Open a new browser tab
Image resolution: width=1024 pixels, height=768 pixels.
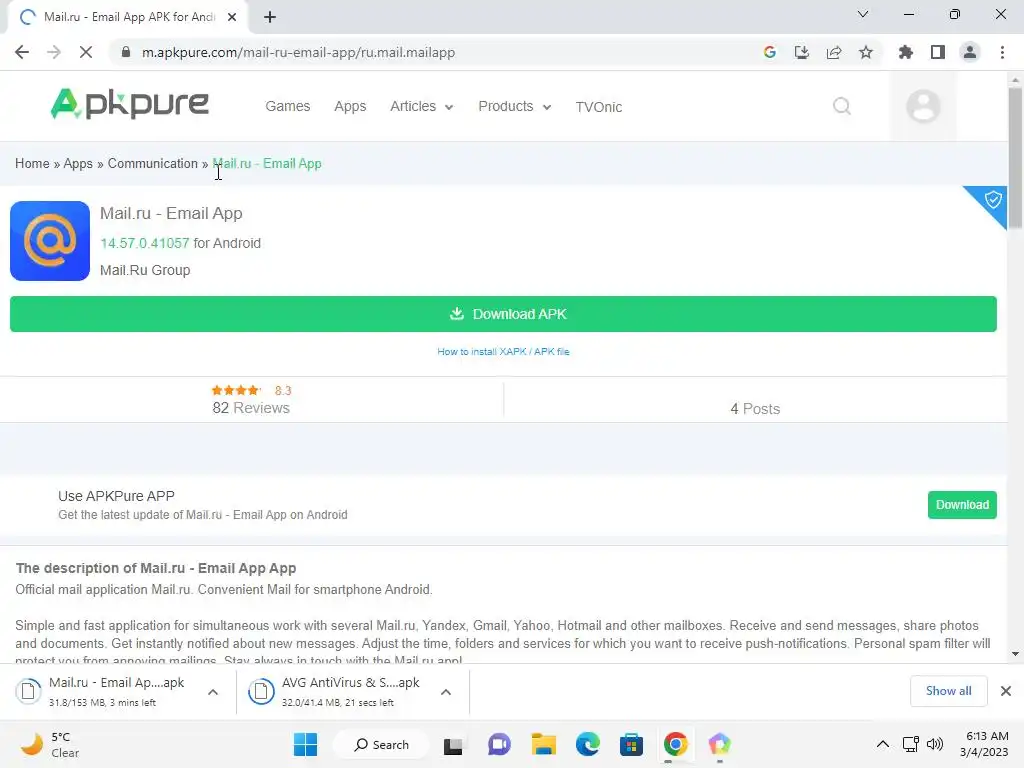click(x=270, y=17)
